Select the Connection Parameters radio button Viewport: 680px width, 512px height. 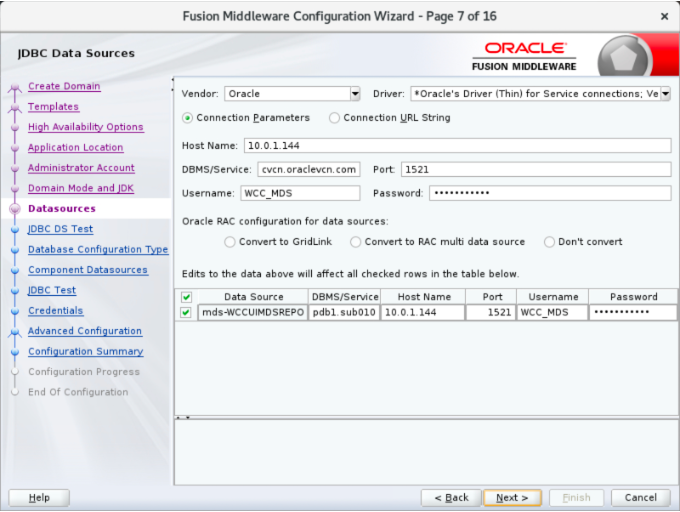(x=187, y=118)
